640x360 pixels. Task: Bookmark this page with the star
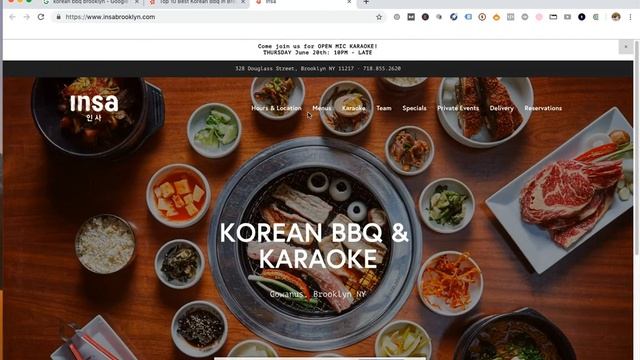click(x=379, y=17)
